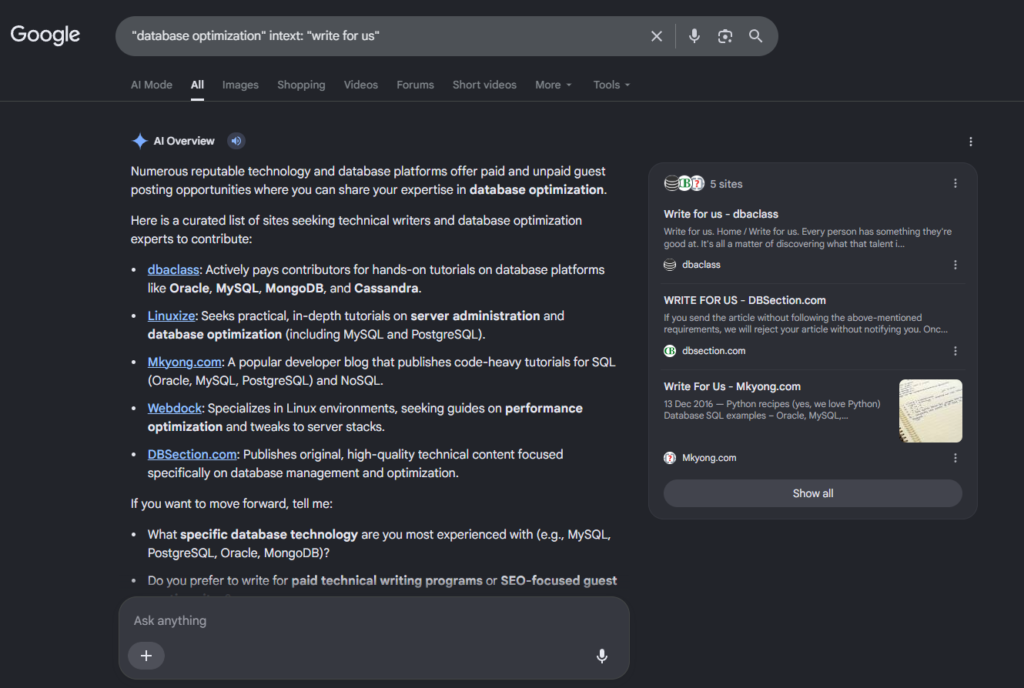Switch to Short videos tab

pos(485,85)
